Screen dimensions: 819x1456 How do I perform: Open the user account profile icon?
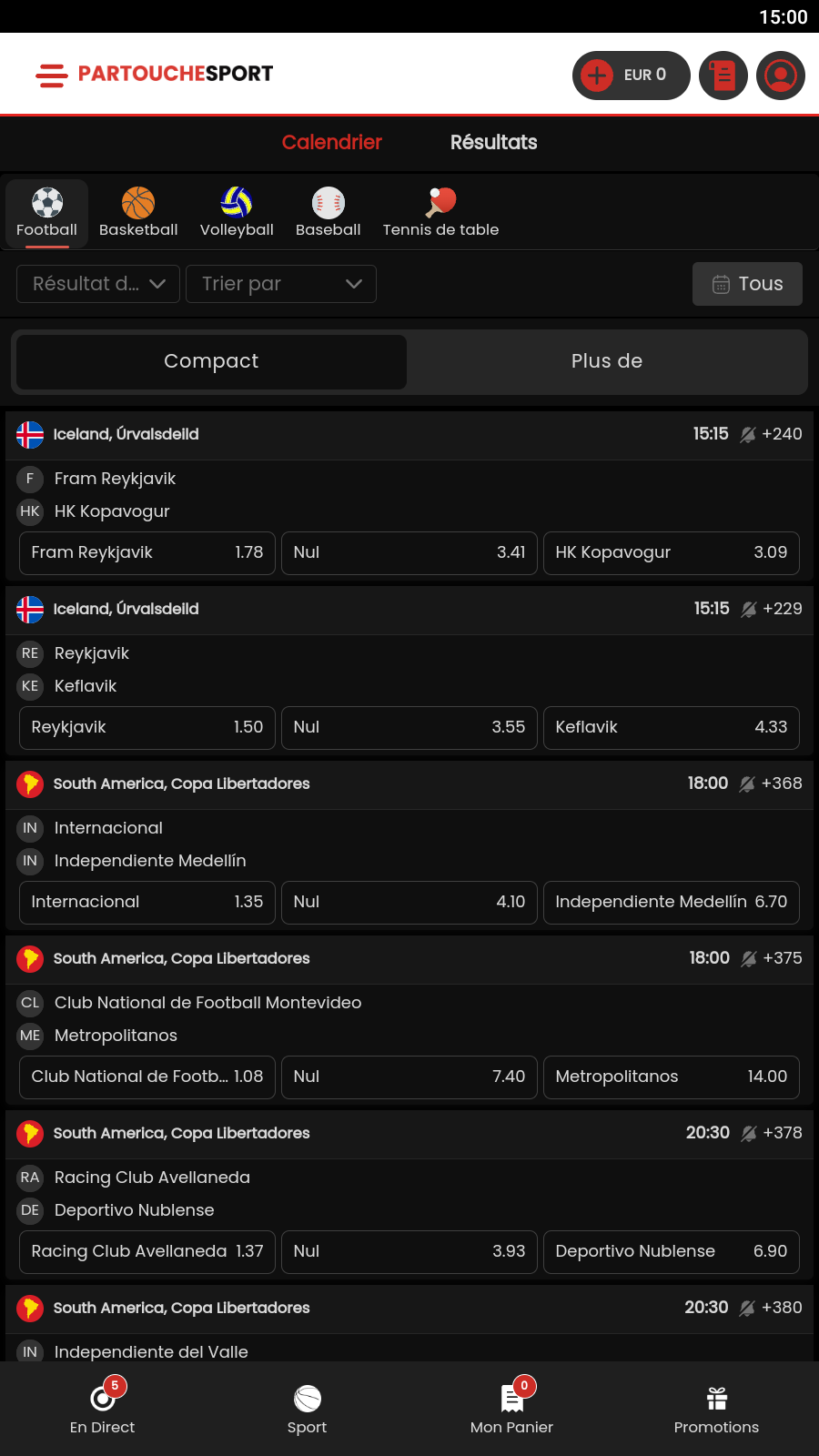click(781, 75)
